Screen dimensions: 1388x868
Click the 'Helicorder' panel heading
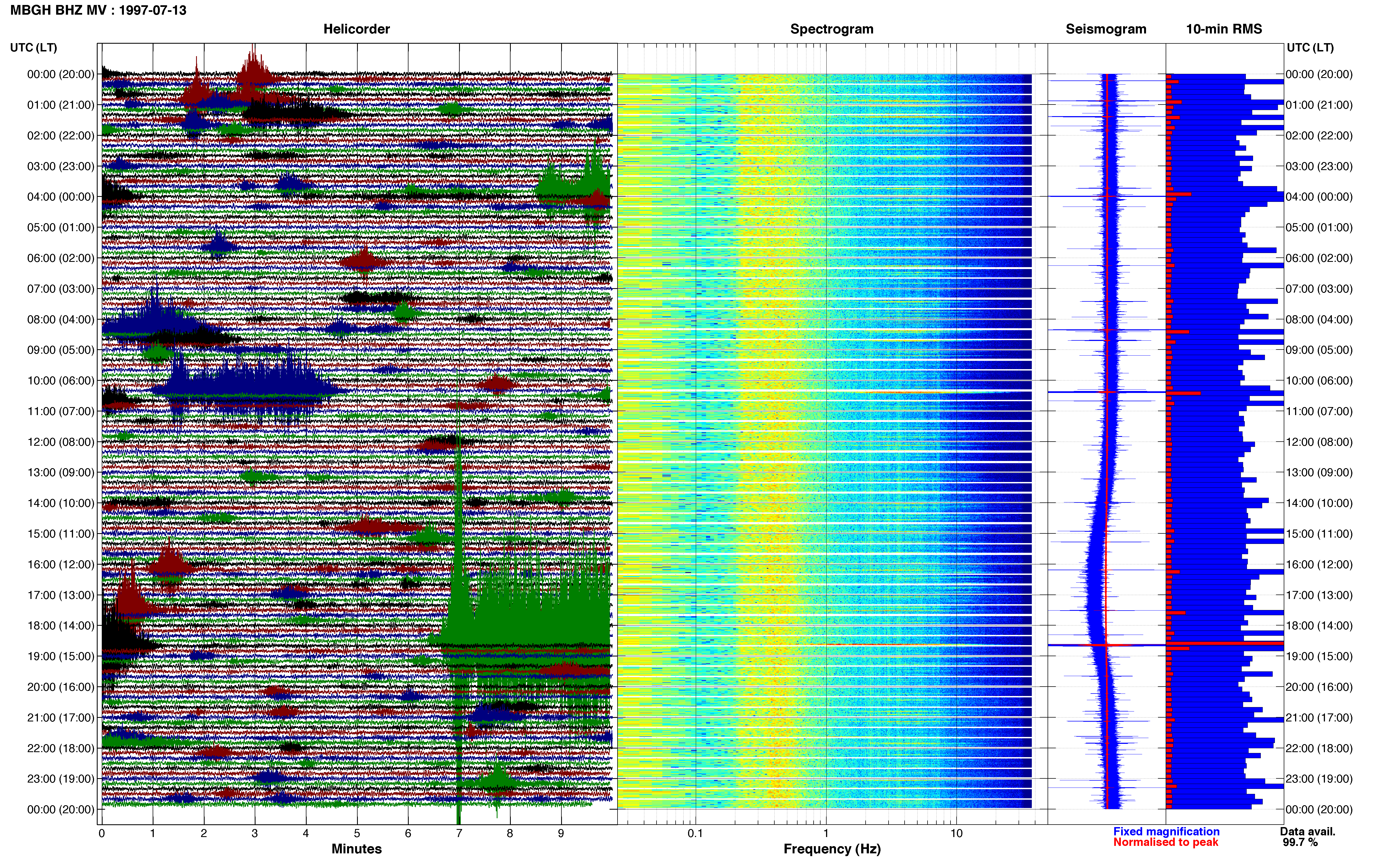click(356, 29)
